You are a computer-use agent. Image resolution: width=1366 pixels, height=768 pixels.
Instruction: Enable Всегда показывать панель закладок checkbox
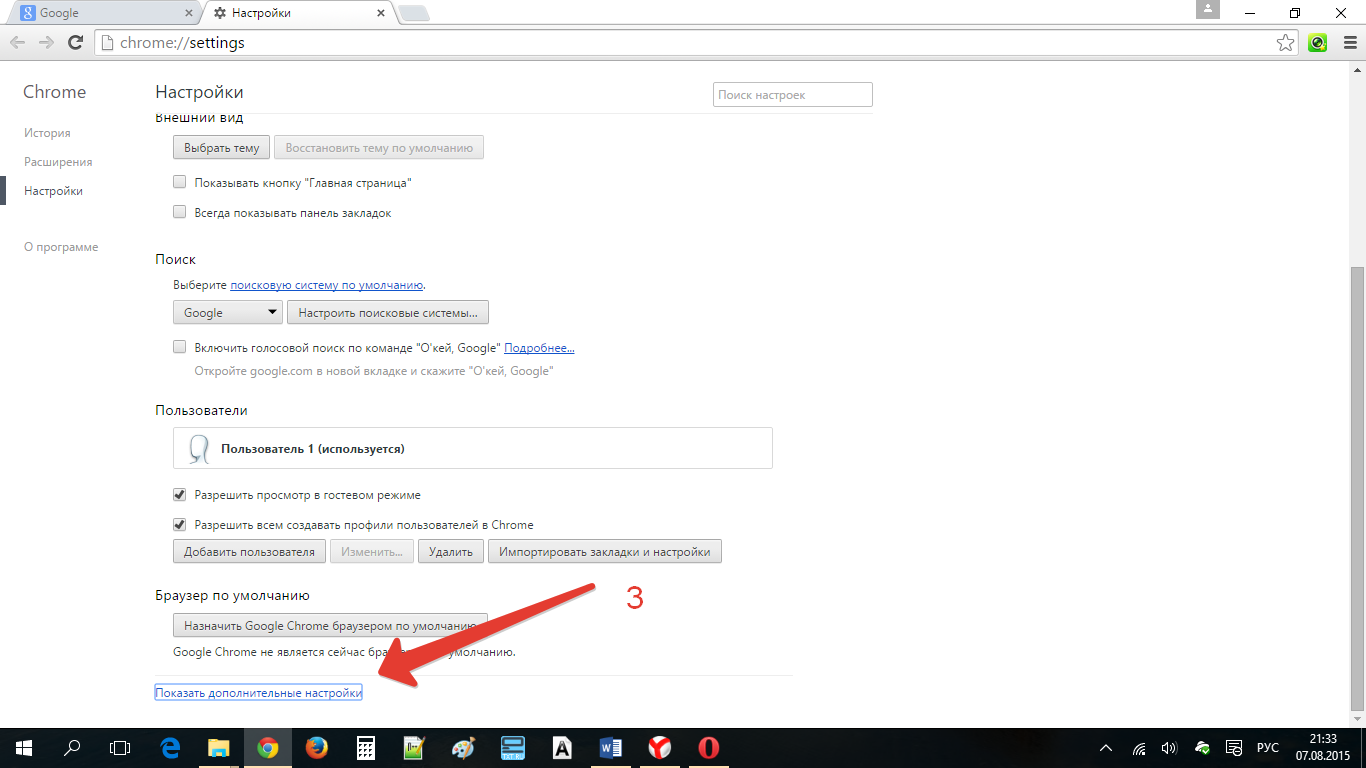(180, 212)
